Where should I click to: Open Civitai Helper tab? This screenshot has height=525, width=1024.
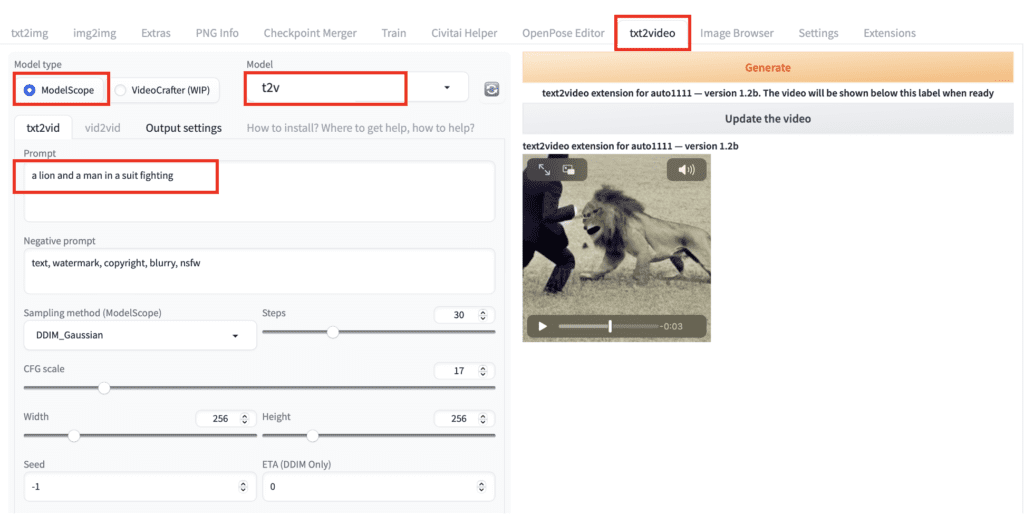pyautogui.click(x=464, y=33)
